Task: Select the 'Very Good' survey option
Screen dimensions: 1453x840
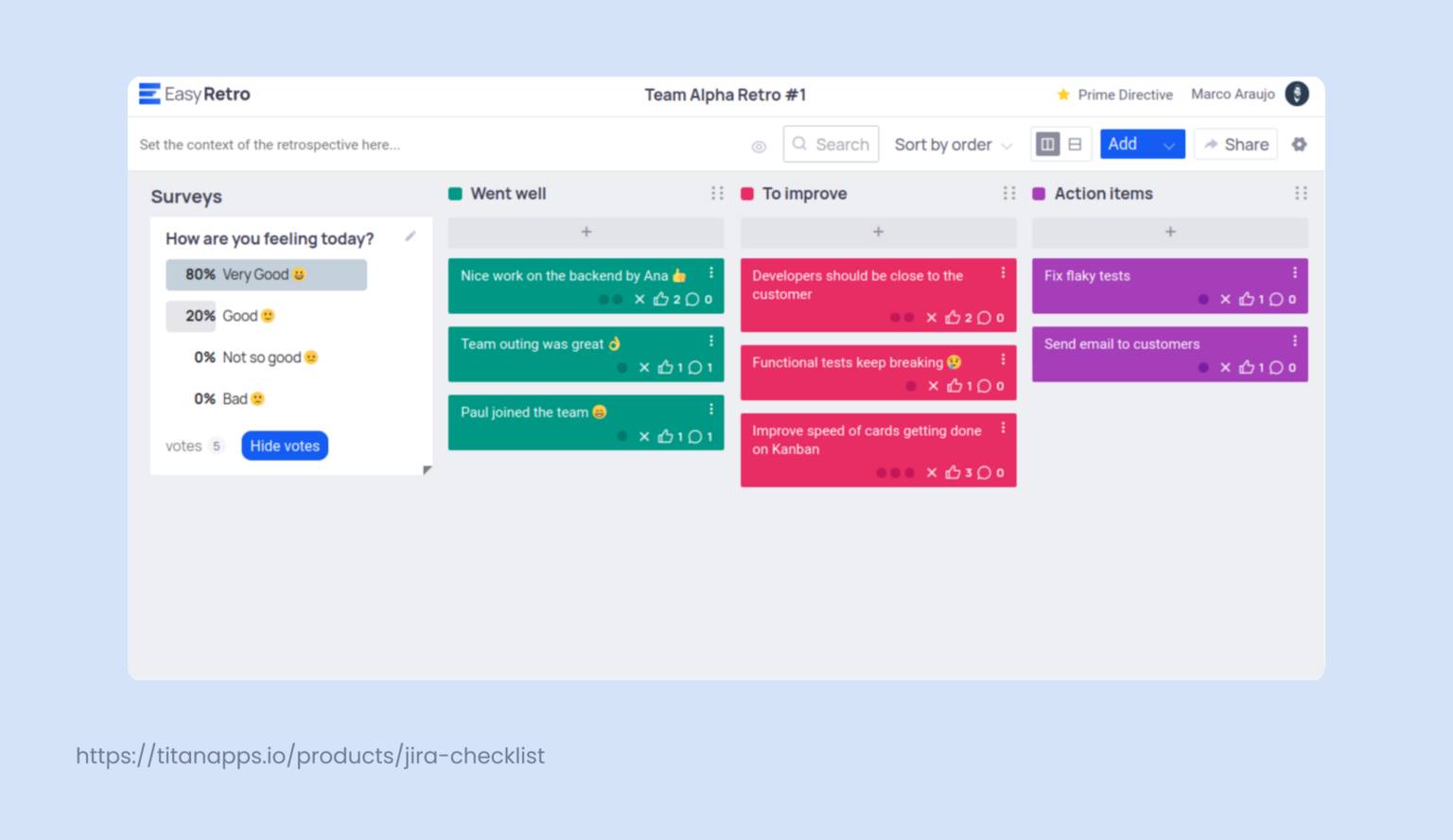Action: click(267, 274)
